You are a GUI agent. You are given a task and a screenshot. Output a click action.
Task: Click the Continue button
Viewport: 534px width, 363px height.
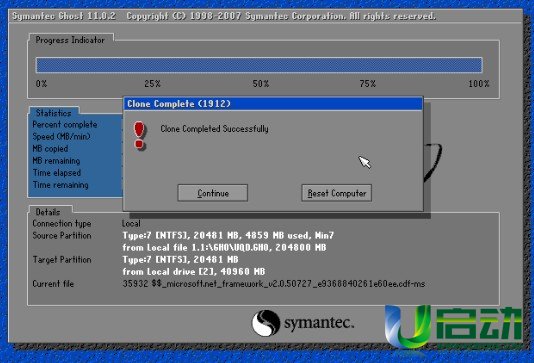click(x=213, y=193)
